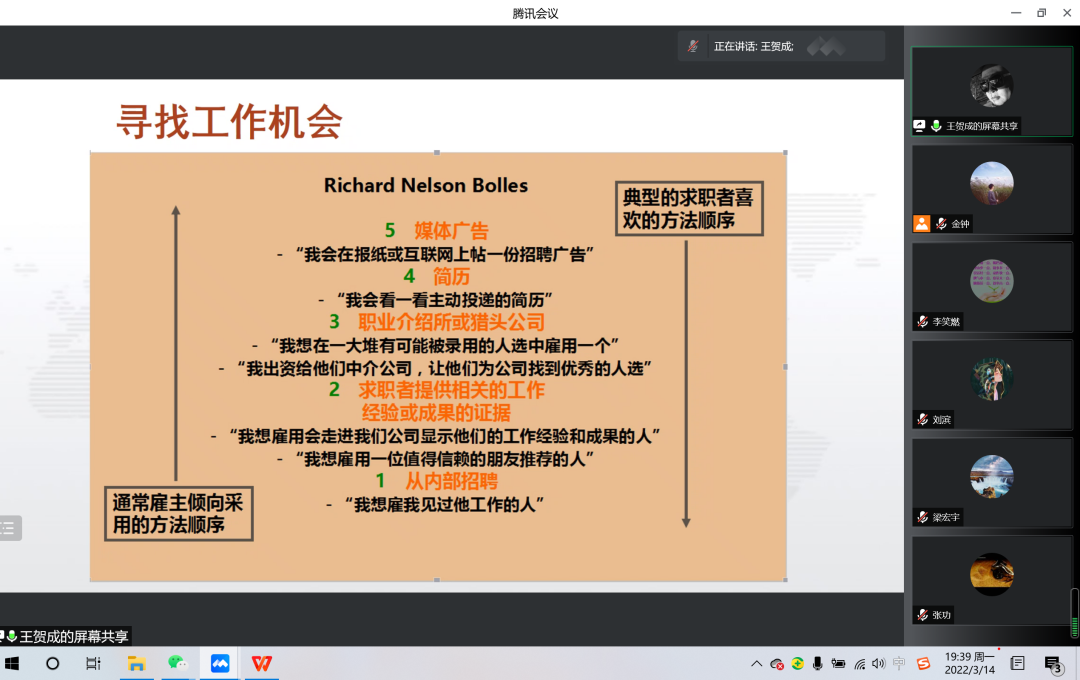Open the notification center with 3 alerts
This screenshot has width=1080, height=680.
click(1053, 663)
